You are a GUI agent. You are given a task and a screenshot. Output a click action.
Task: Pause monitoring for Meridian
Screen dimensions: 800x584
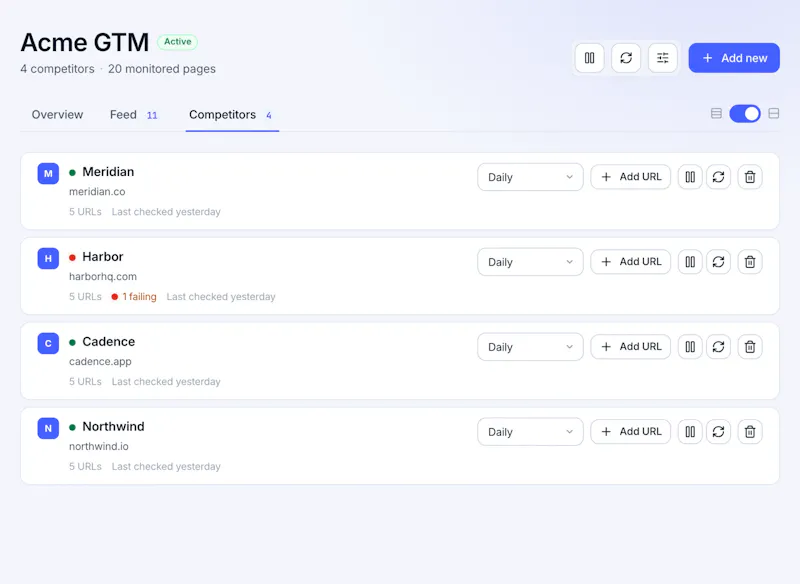[690, 177]
